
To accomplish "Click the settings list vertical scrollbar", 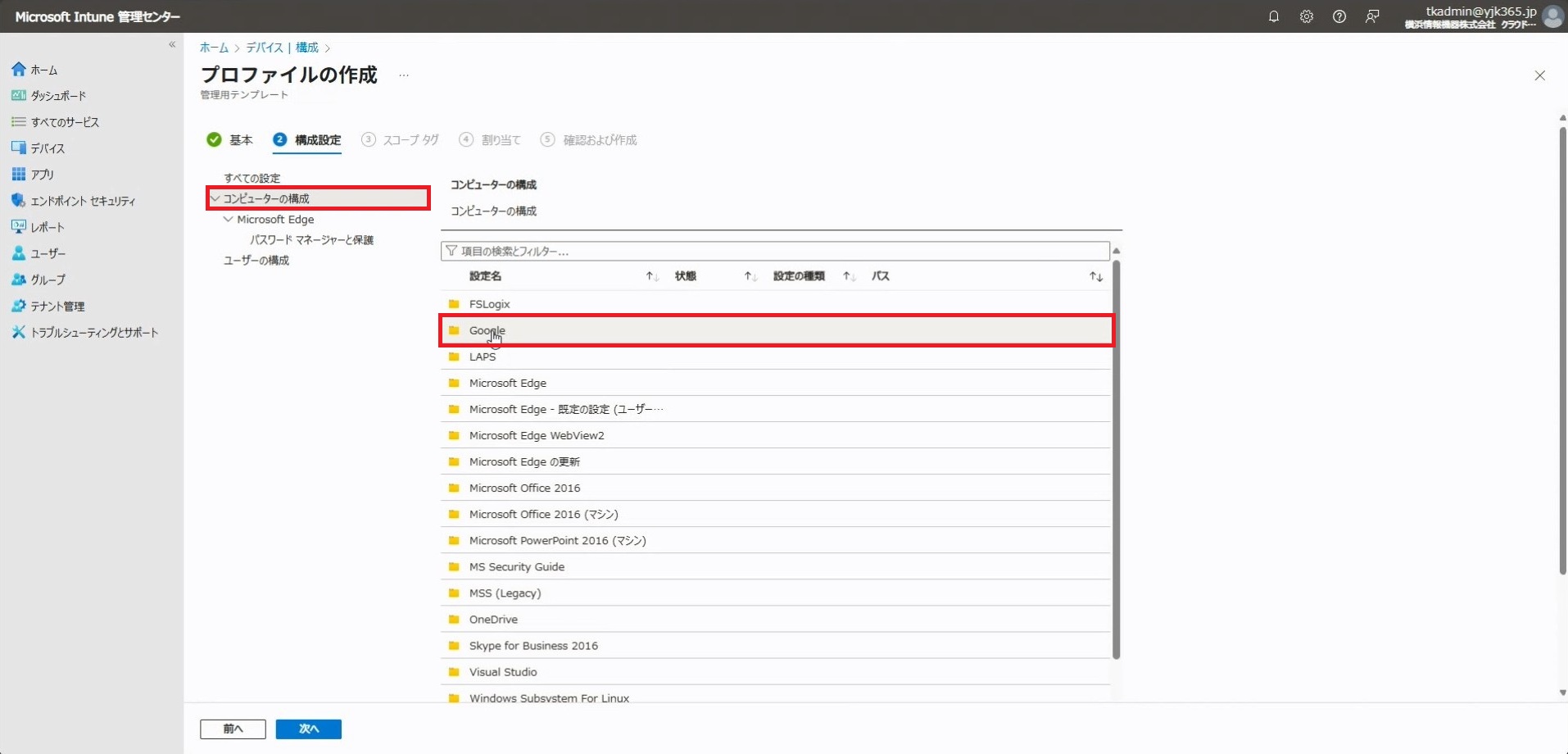I will click(1116, 459).
